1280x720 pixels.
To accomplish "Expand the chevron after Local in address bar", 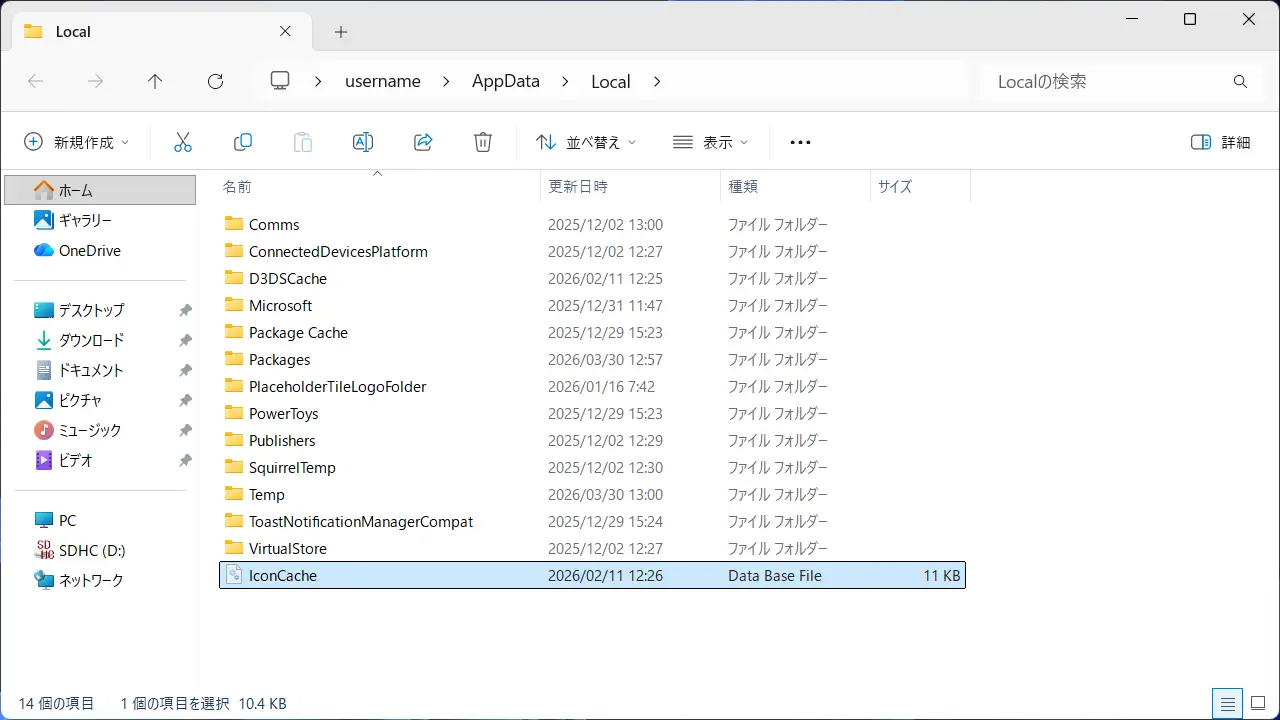I will (x=657, y=82).
